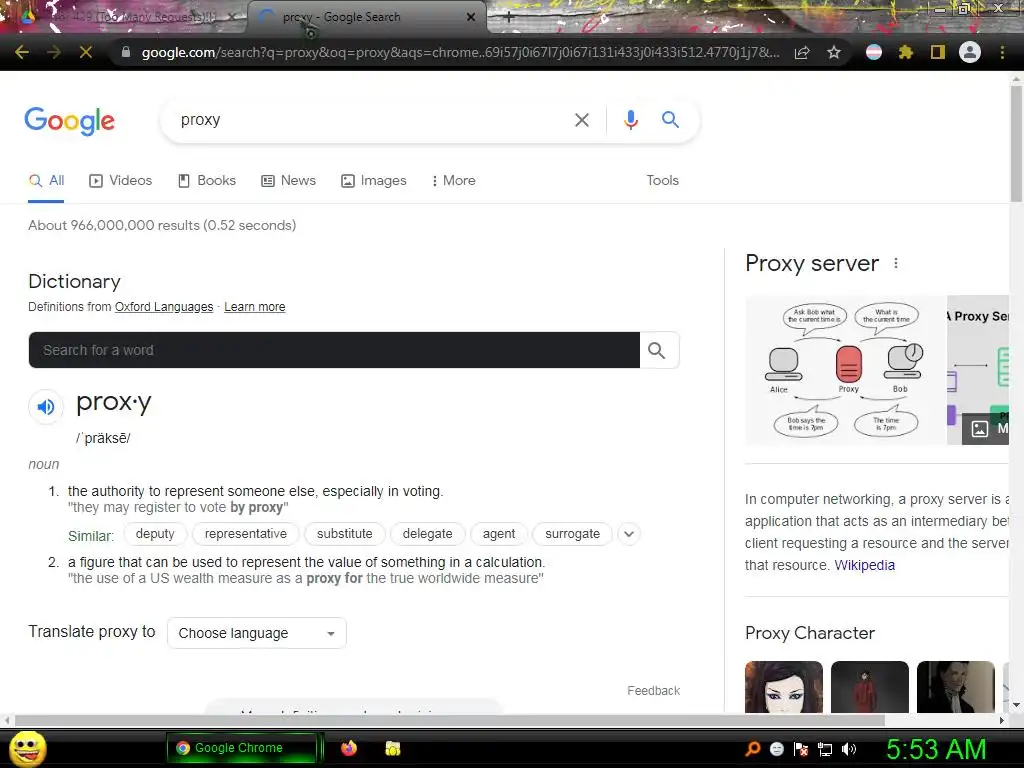Open the Alice Proxy Bob diagram image
The height and width of the screenshot is (768, 1024).
(846, 370)
